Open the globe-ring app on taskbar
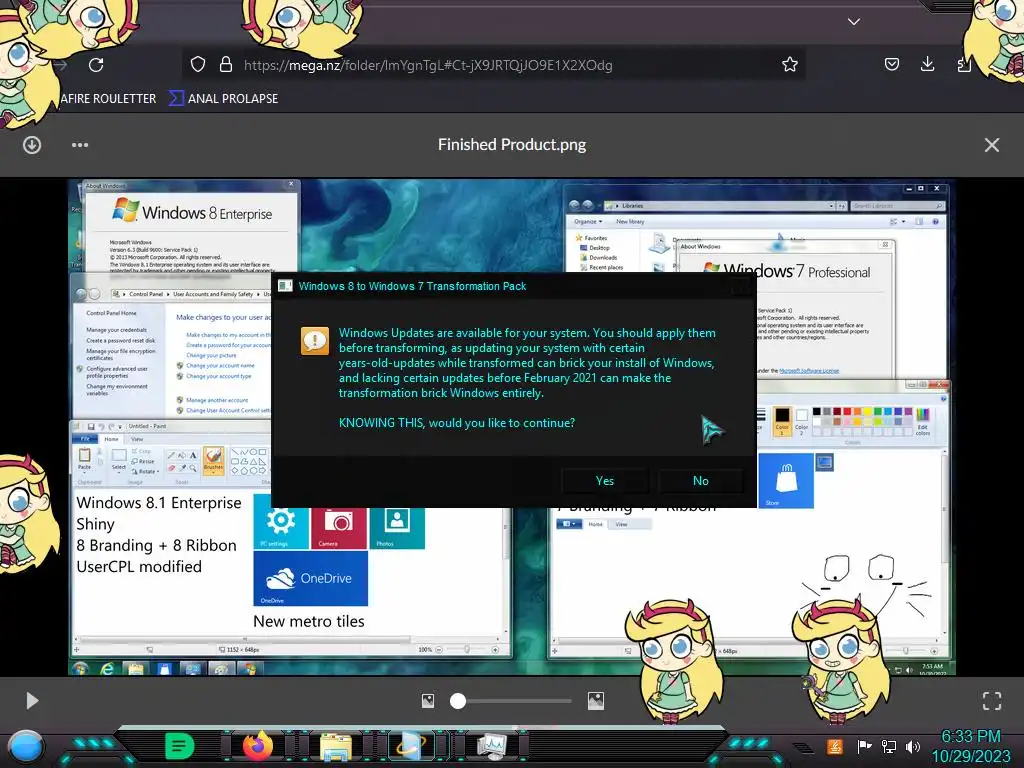The image size is (1024, 768). point(413,746)
